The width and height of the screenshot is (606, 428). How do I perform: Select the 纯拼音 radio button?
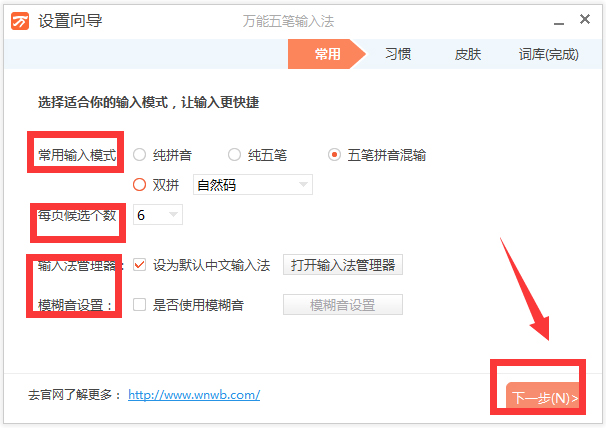pos(139,155)
